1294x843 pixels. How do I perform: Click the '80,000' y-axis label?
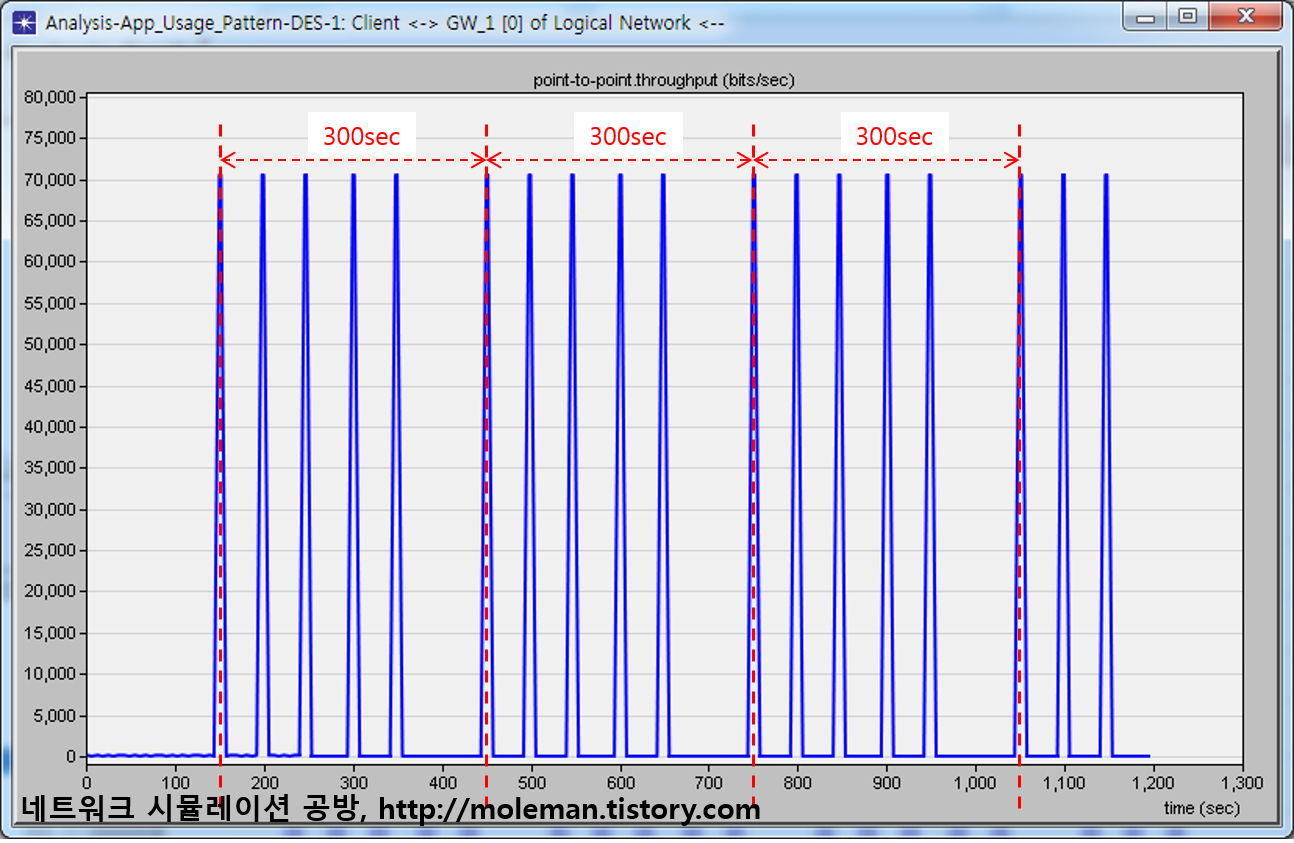coord(50,97)
